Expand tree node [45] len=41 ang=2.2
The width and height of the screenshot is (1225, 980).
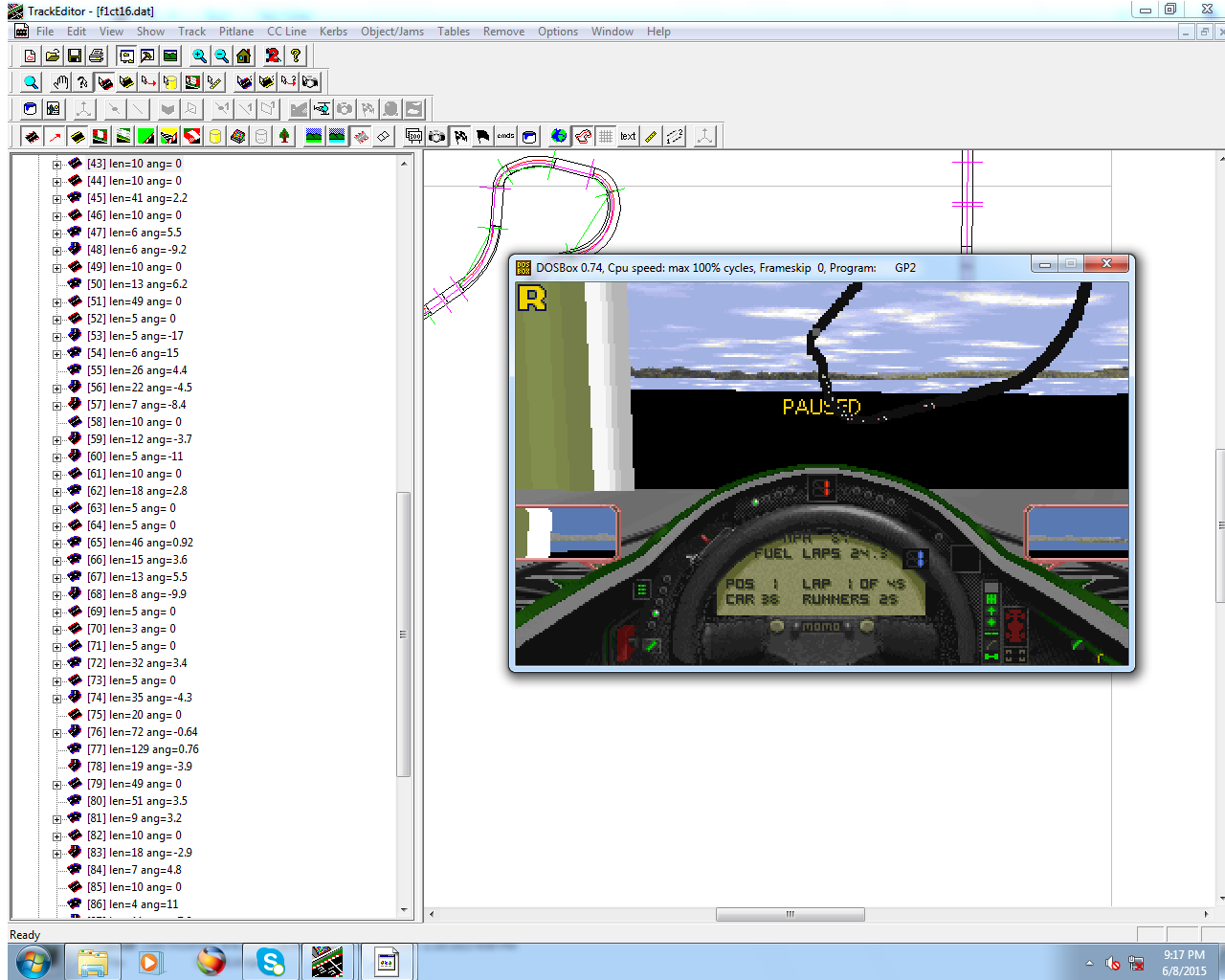[x=56, y=199]
